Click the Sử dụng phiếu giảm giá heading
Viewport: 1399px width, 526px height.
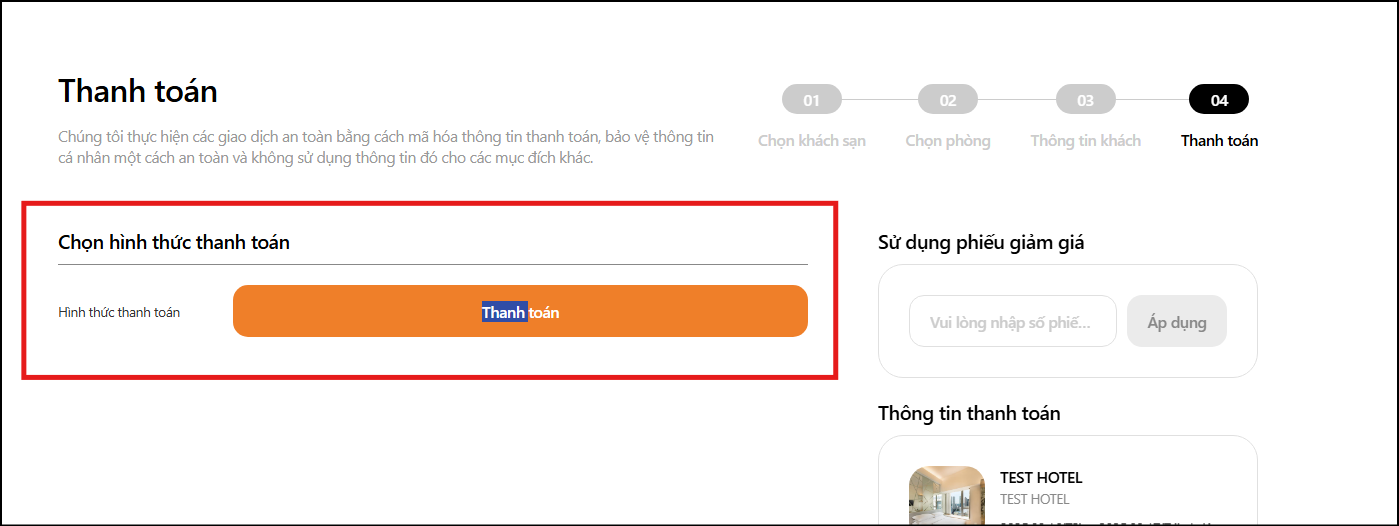(x=980, y=242)
